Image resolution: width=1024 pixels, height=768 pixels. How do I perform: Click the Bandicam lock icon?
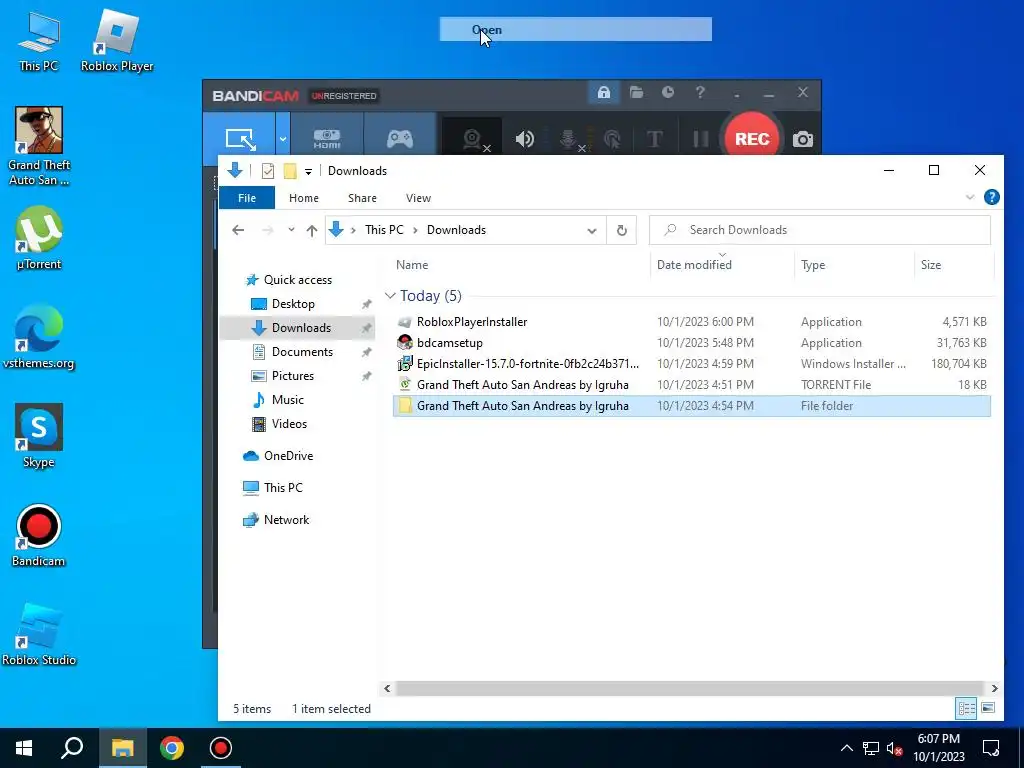pos(603,93)
